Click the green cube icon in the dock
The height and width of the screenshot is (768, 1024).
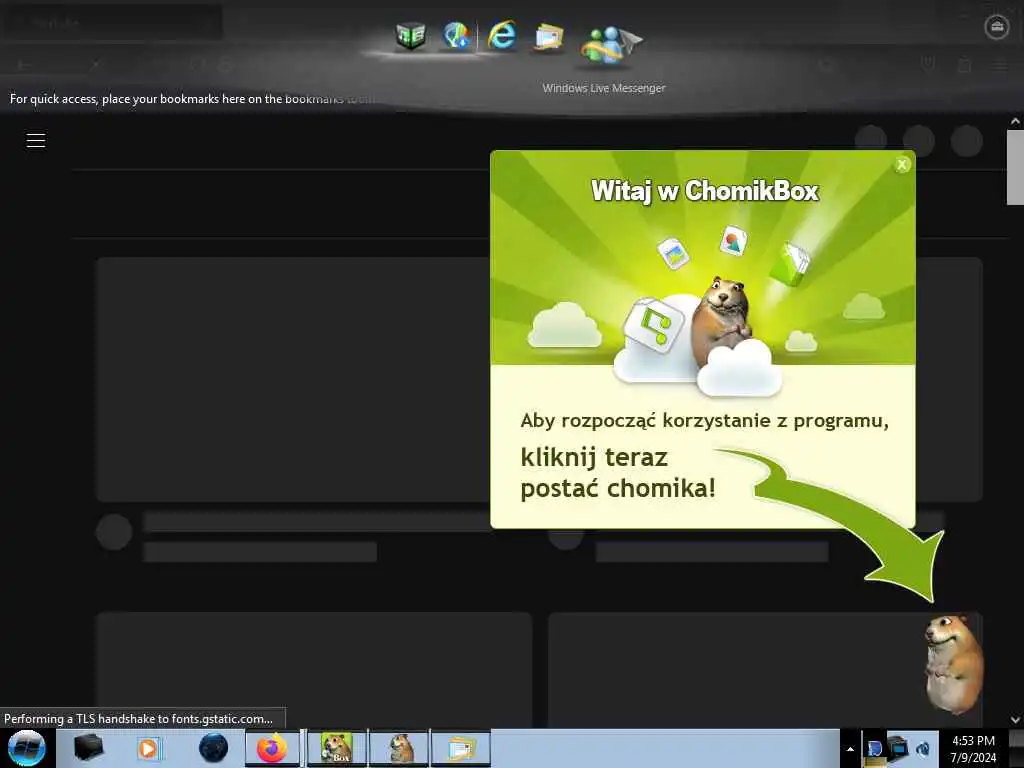coord(411,35)
